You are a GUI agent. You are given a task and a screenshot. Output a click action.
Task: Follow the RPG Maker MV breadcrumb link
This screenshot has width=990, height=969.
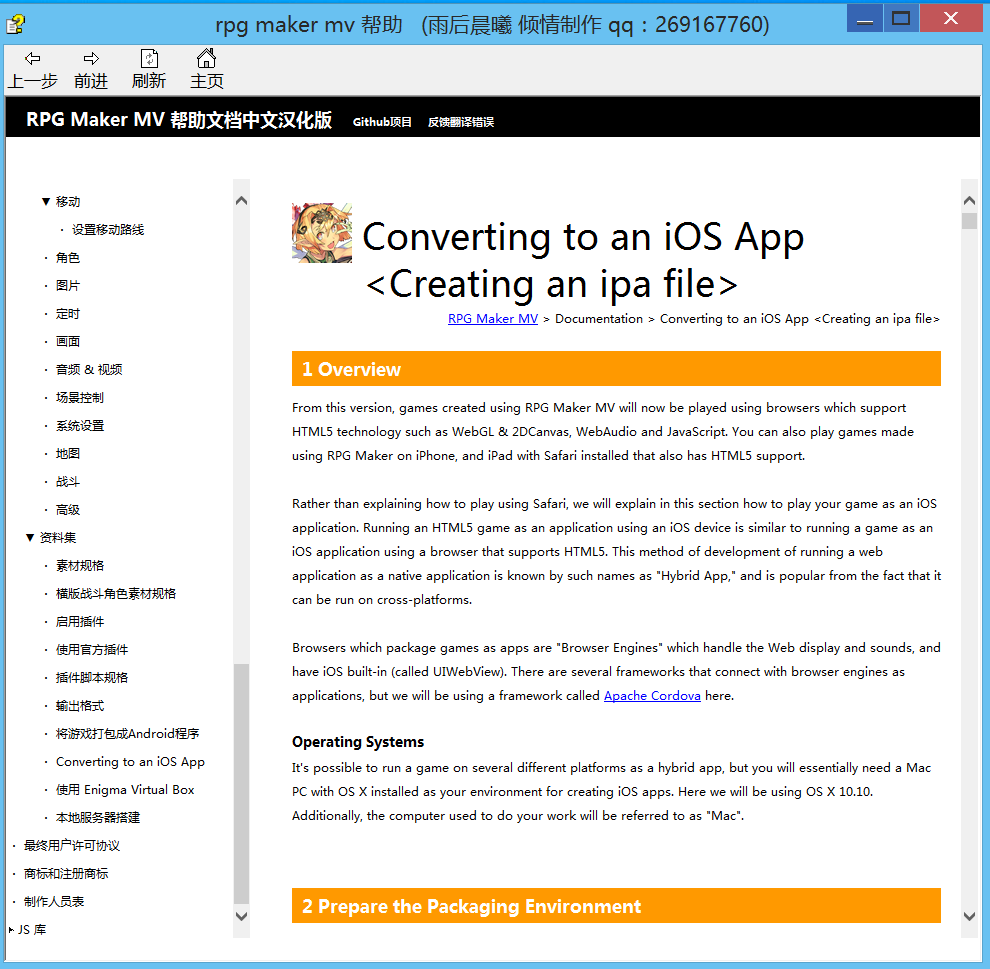tap(492, 319)
